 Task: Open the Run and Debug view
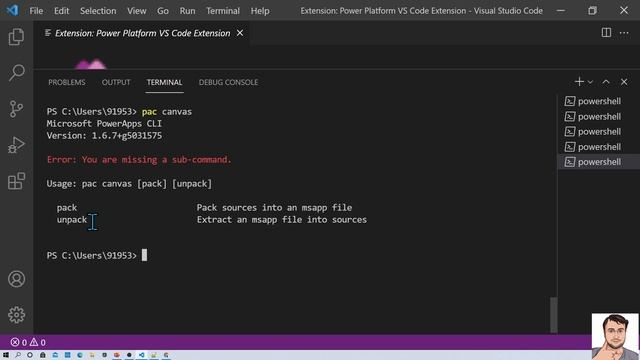[16, 145]
